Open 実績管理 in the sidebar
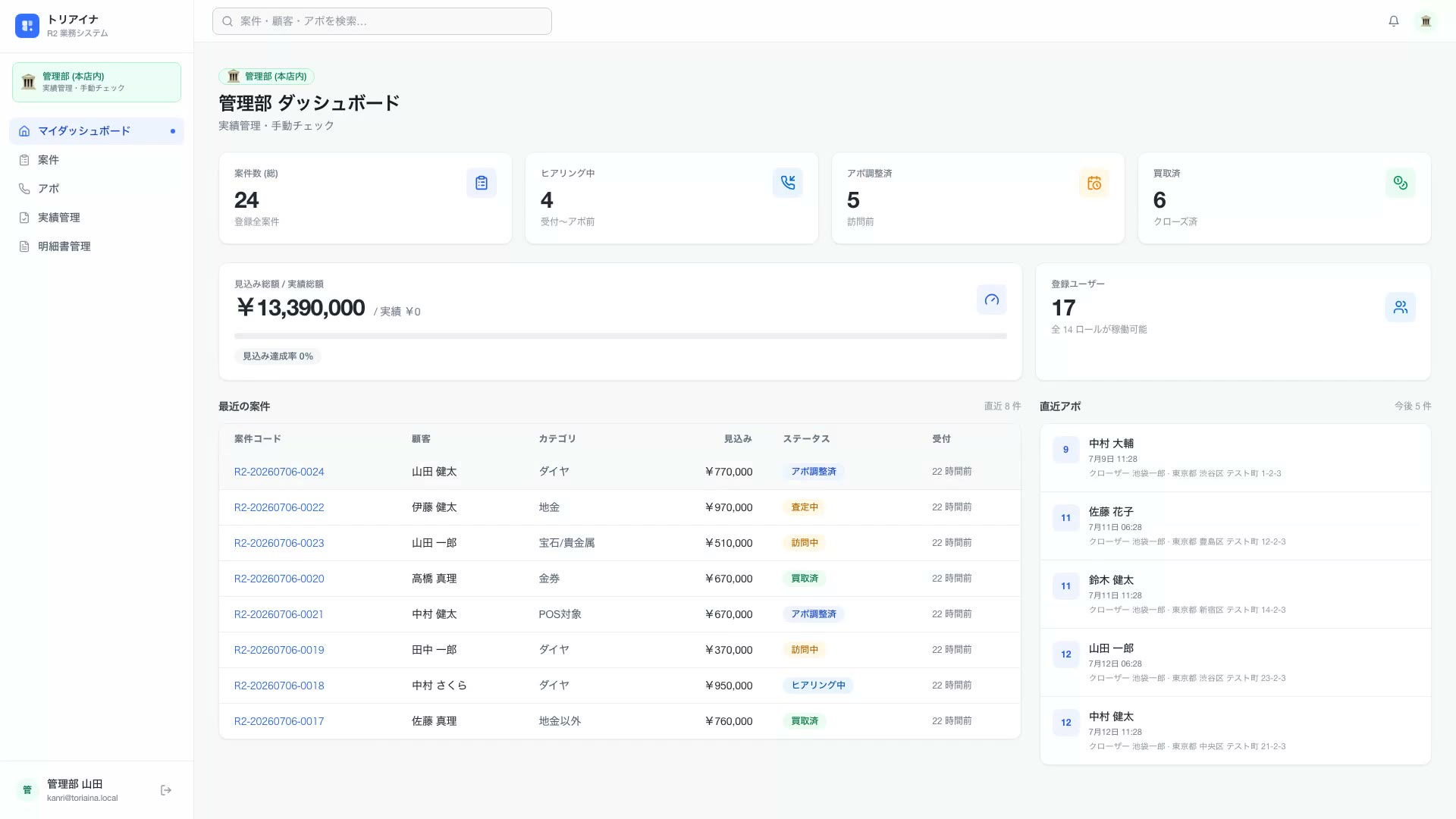1456x819 pixels. coord(96,218)
